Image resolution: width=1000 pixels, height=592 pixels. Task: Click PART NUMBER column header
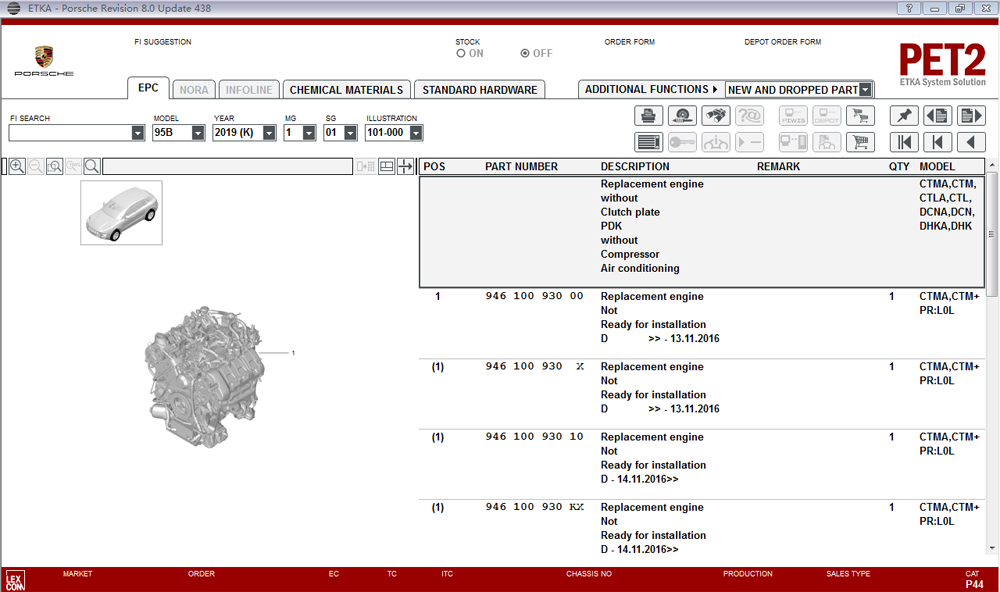[x=521, y=166]
